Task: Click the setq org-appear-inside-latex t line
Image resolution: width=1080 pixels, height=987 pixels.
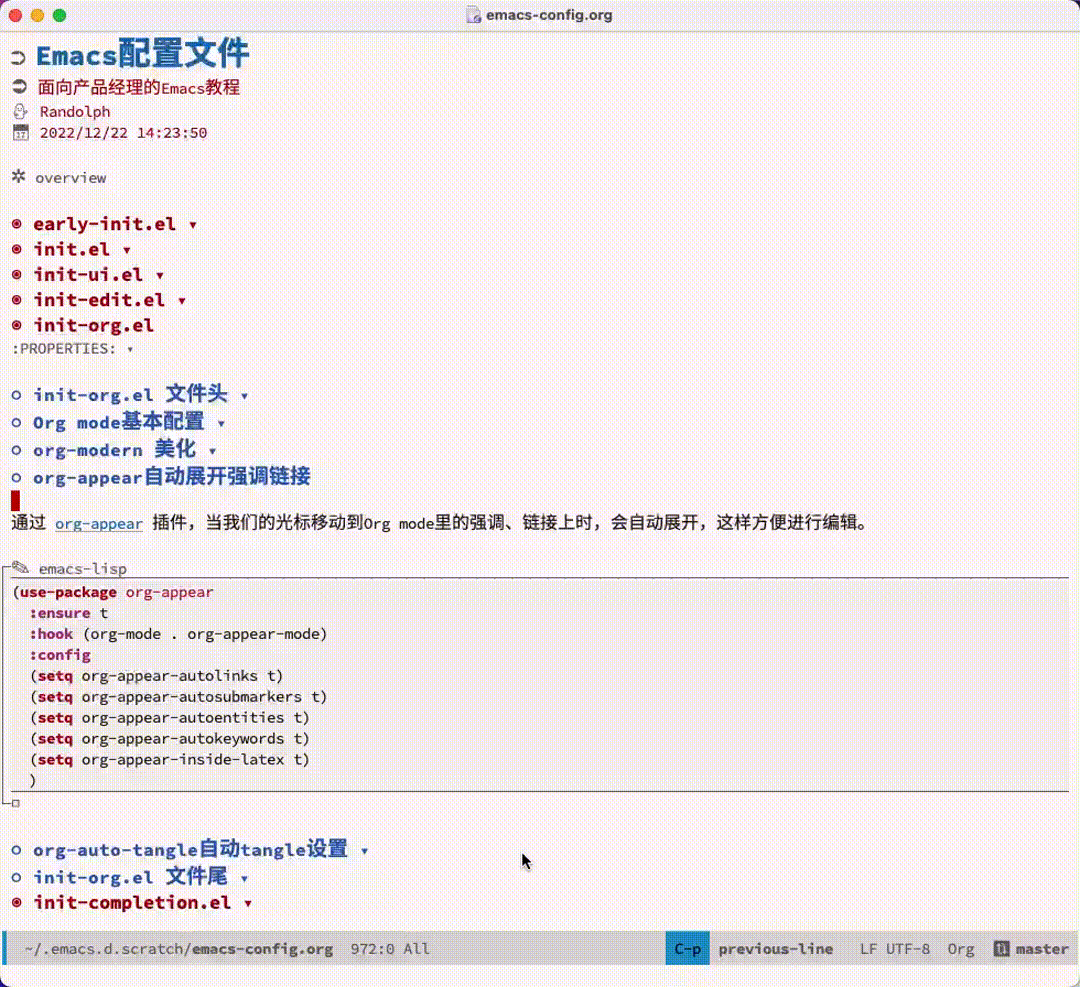Action: pos(169,760)
